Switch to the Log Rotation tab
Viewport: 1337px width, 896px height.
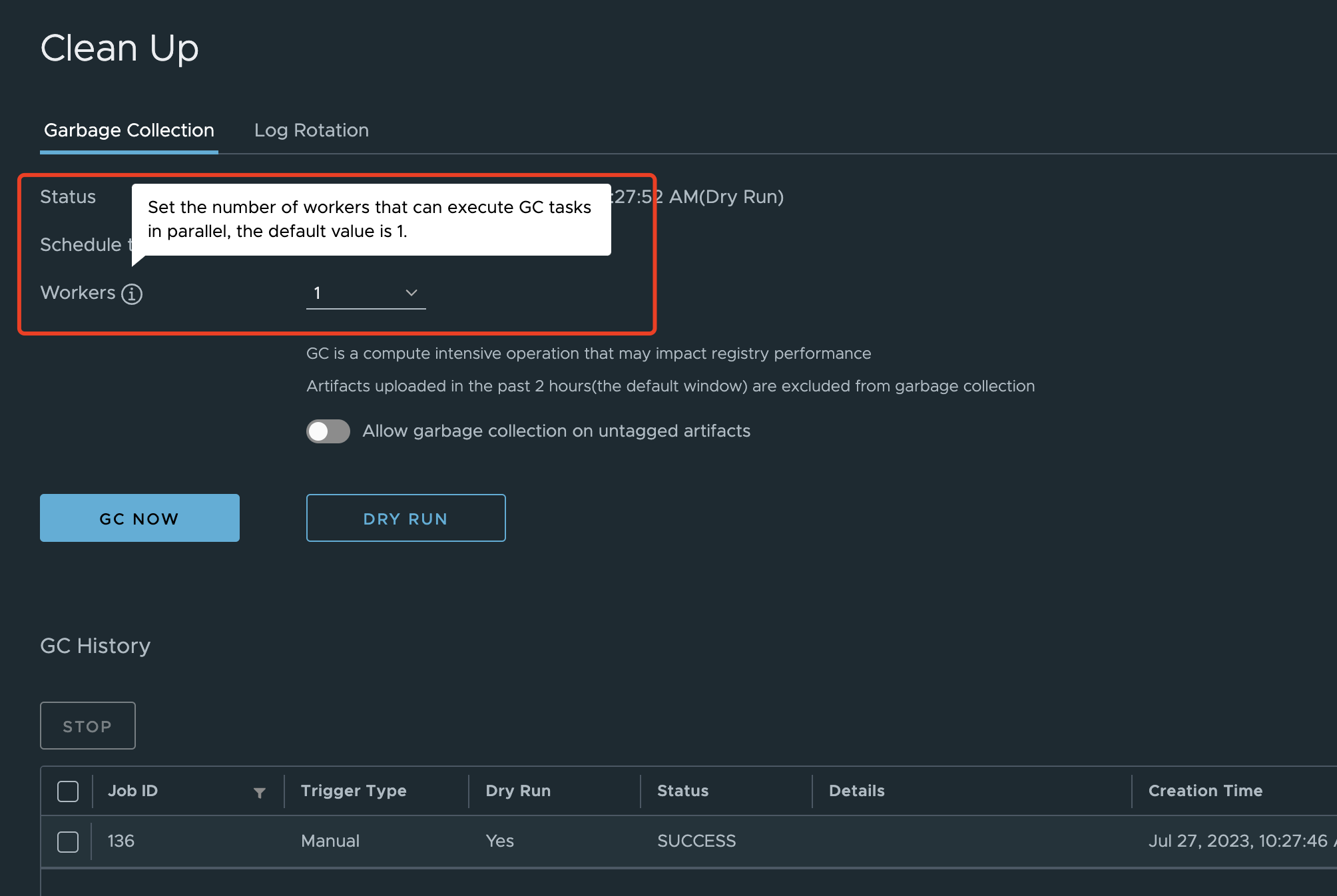[312, 130]
